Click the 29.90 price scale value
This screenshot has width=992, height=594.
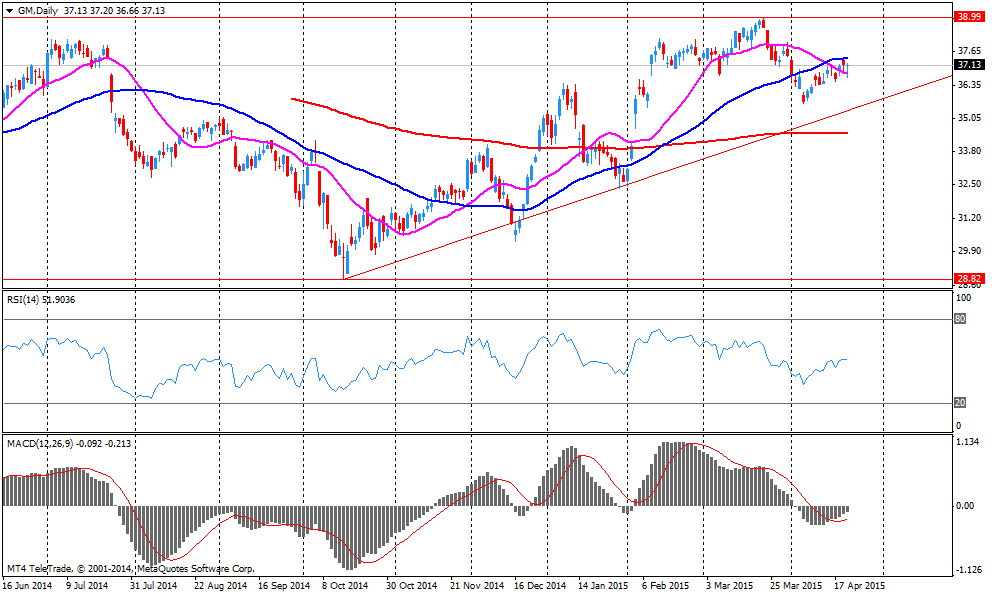click(x=969, y=251)
